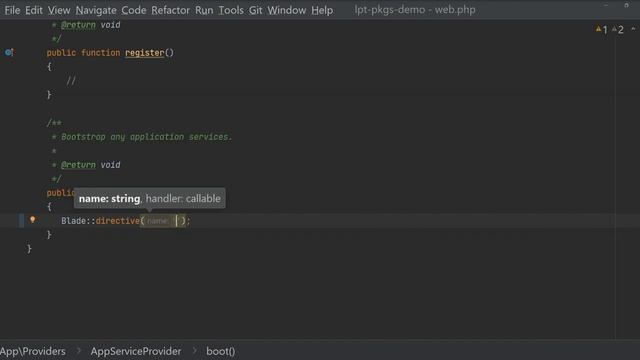Image resolution: width=640 pixels, height=360 pixels.
Task: Select boot() breadcrumb
Action: pyautogui.click(x=220, y=351)
